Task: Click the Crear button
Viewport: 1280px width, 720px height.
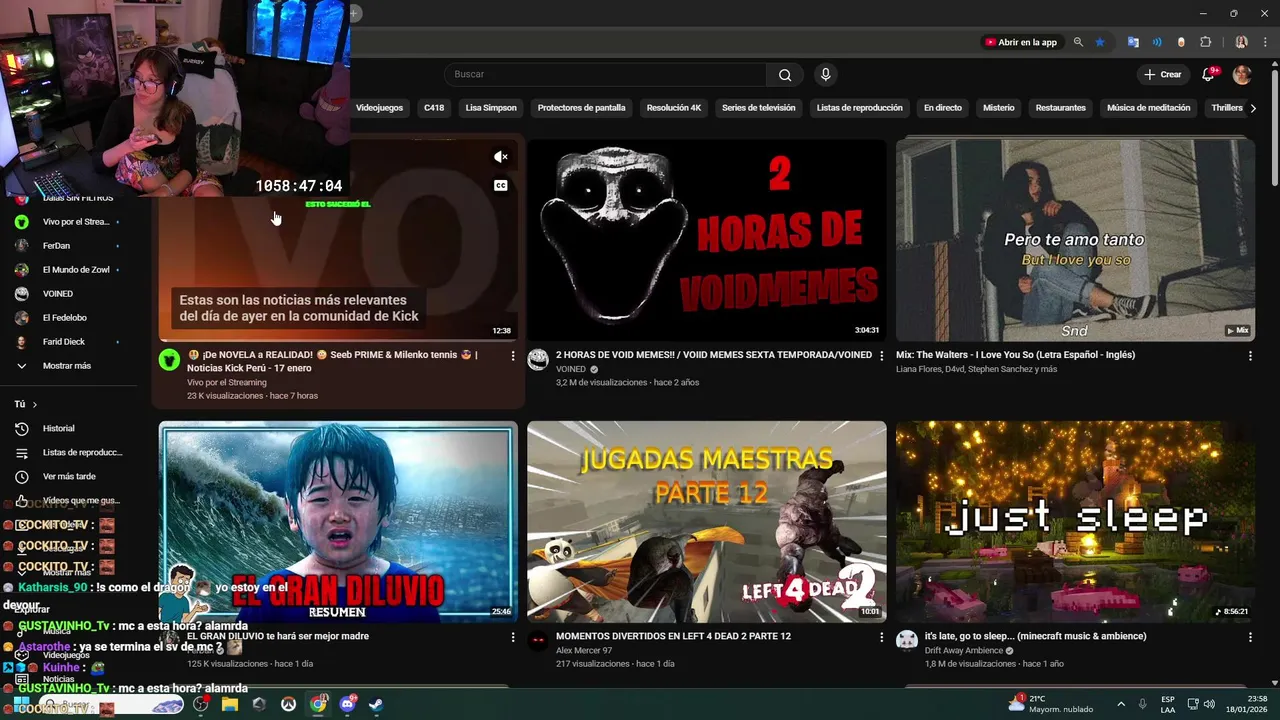Action: (x=1163, y=75)
